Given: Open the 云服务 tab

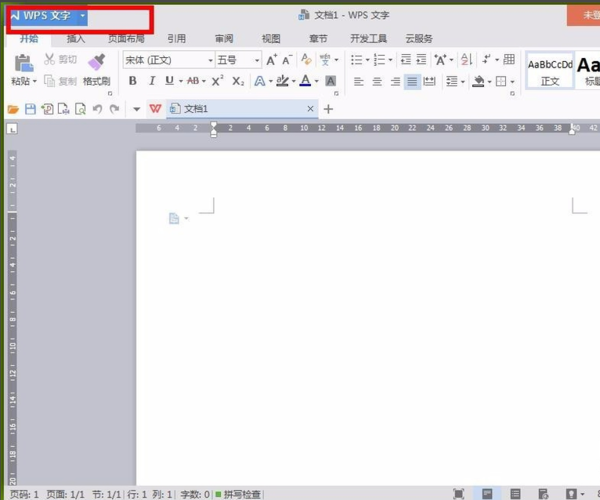Looking at the screenshot, I should [x=419, y=38].
